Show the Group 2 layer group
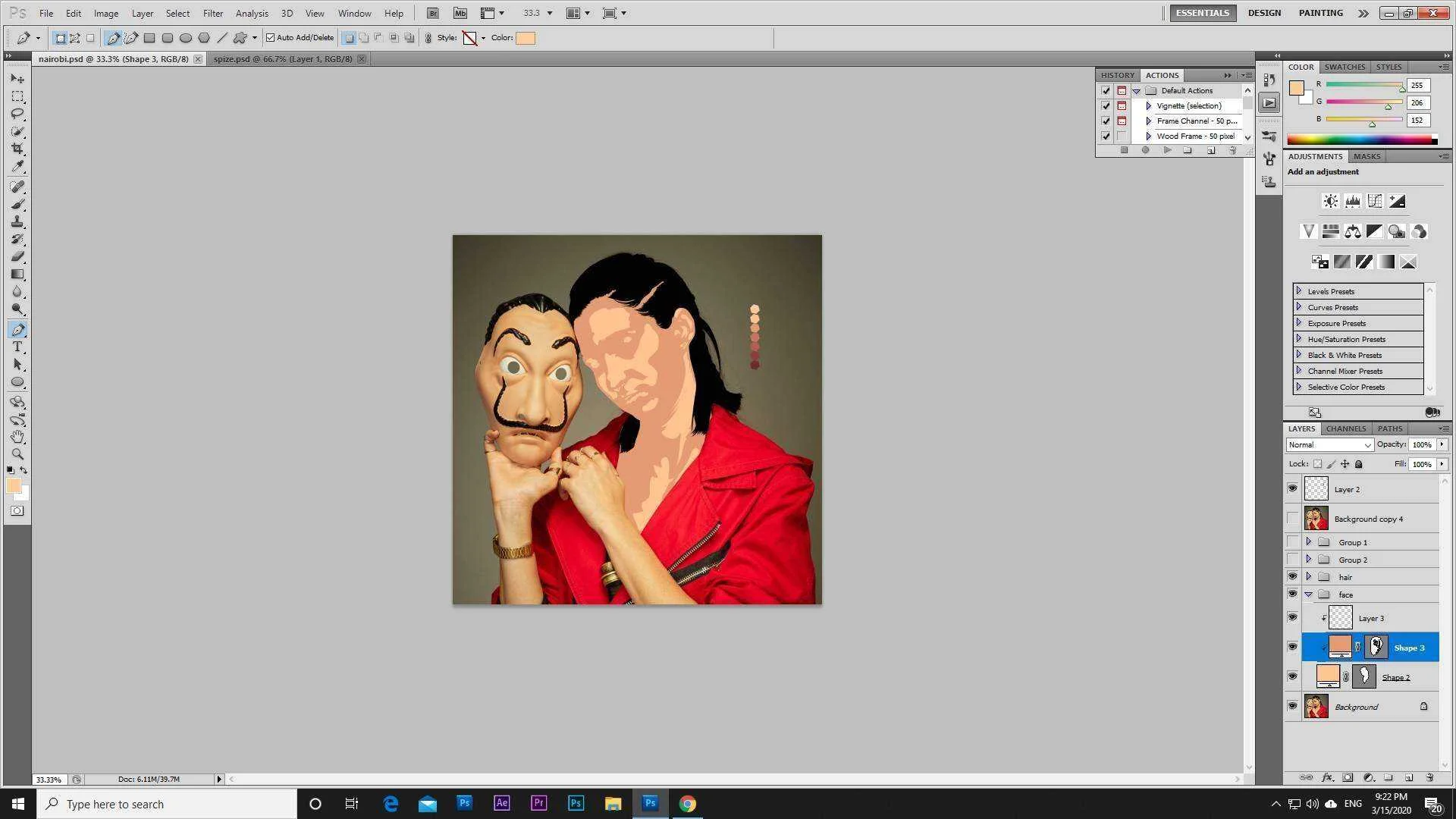Image resolution: width=1456 pixels, height=819 pixels. [1292, 560]
